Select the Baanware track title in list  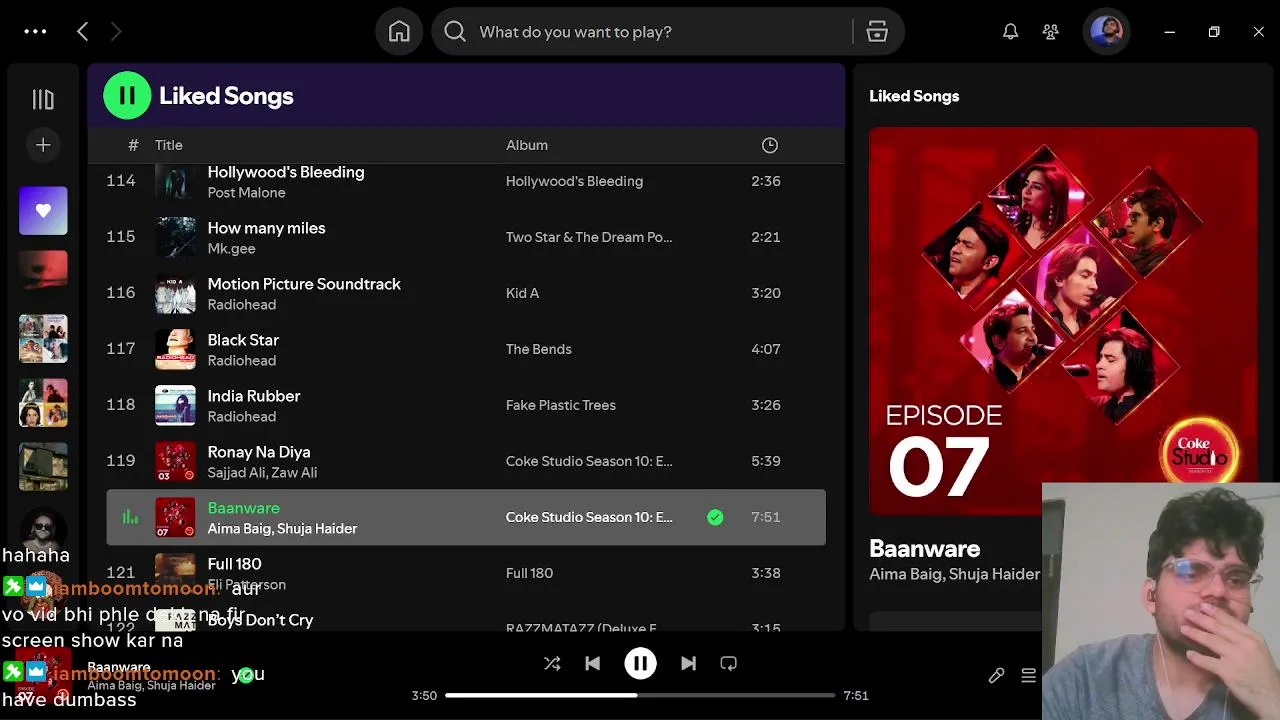click(x=244, y=508)
